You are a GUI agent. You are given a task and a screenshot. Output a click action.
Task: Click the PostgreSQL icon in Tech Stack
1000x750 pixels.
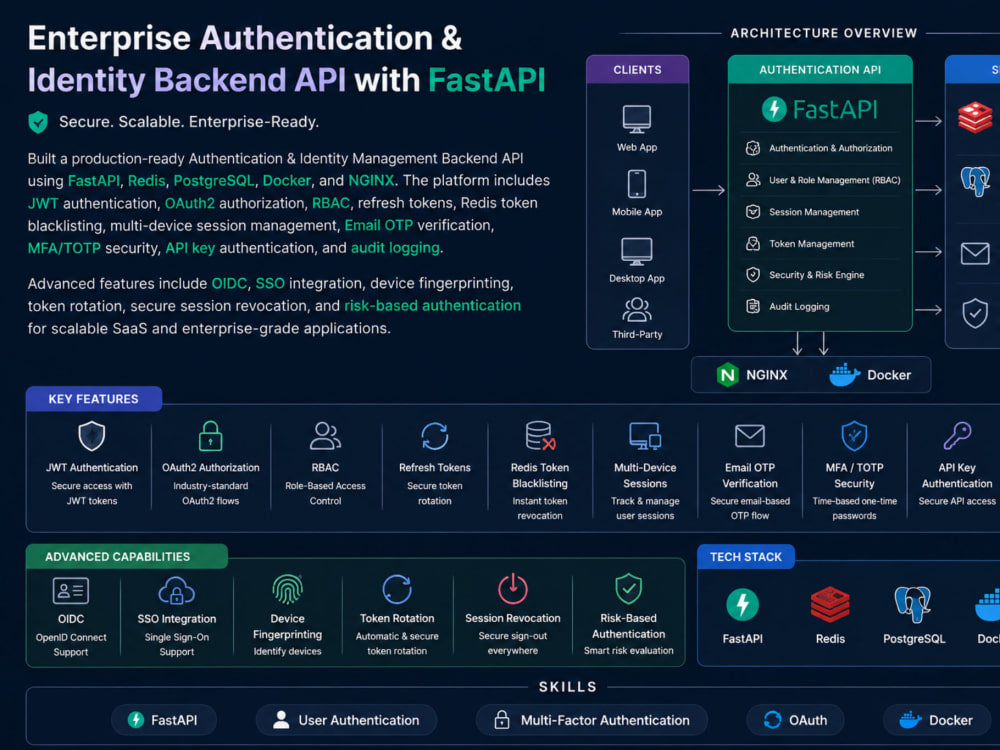coord(913,605)
